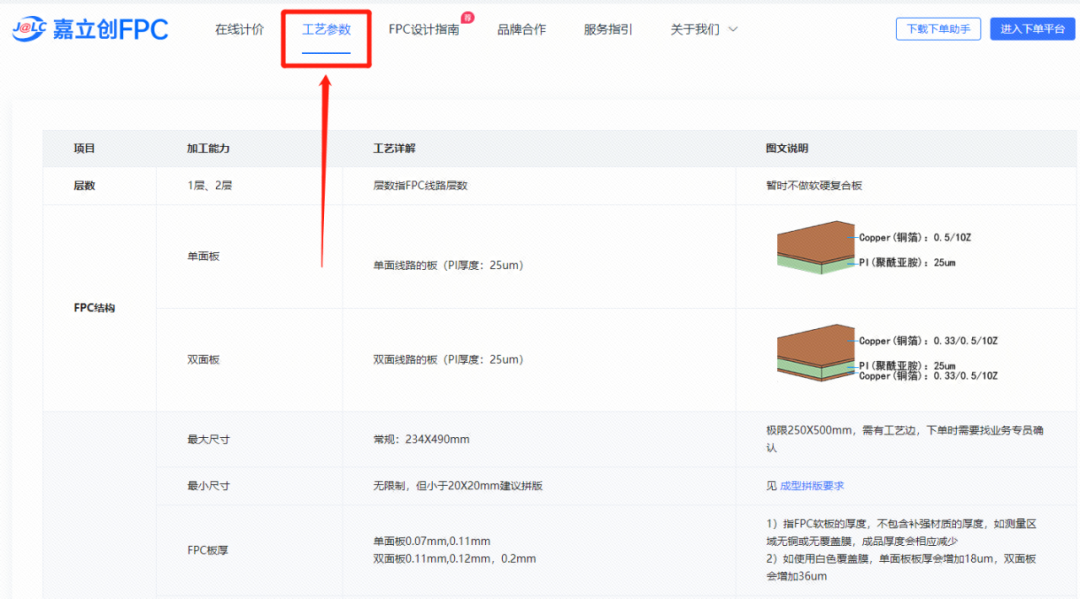Expand the 关于我们 dropdown chevron
Image resolution: width=1080 pixels, height=599 pixels.
(x=733, y=30)
